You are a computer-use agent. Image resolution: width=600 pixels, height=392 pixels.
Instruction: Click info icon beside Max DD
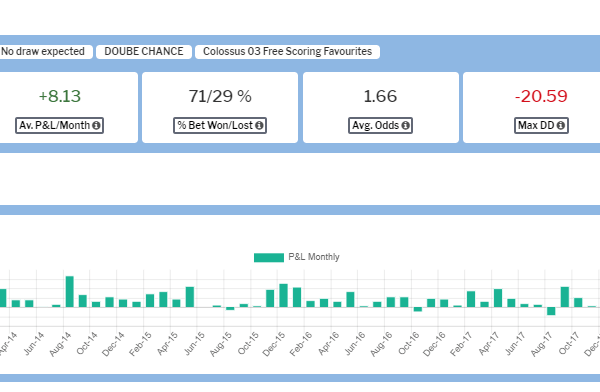coord(561,126)
